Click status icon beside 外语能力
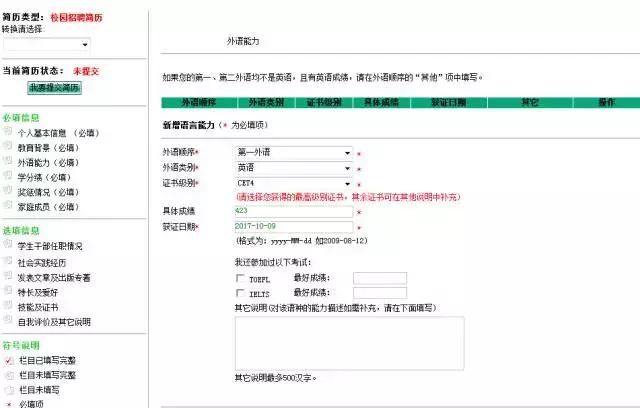640x408 pixels. (7, 160)
